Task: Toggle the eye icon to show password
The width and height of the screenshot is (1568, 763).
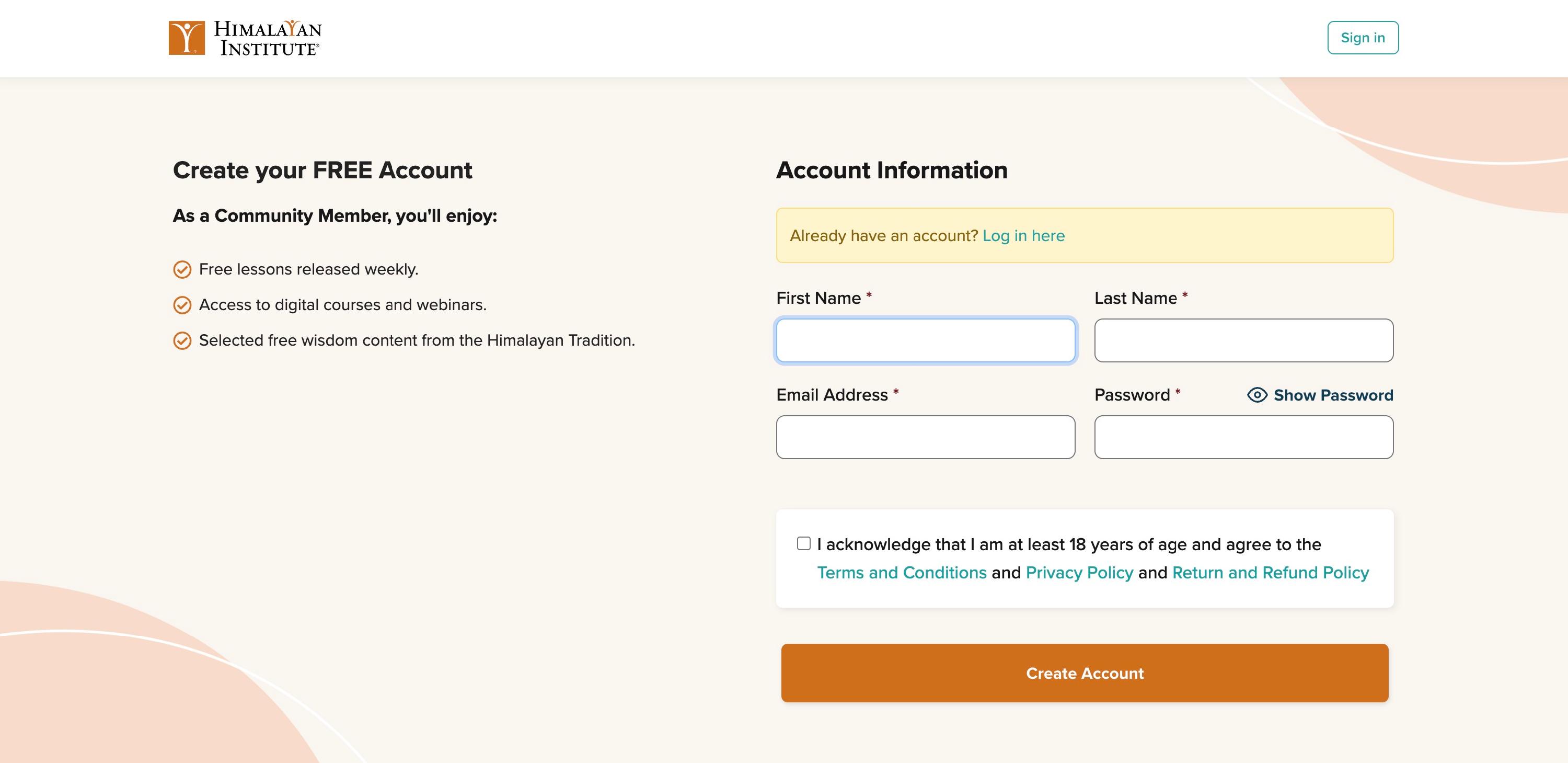Action: pos(1256,395)
